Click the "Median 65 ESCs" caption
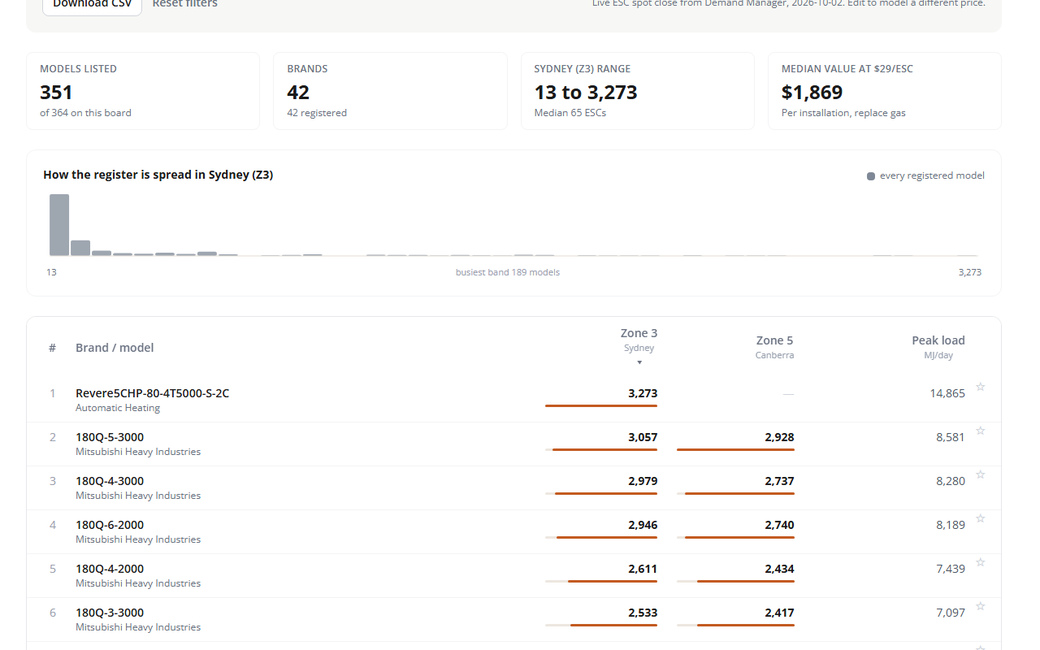 (570, 113)
